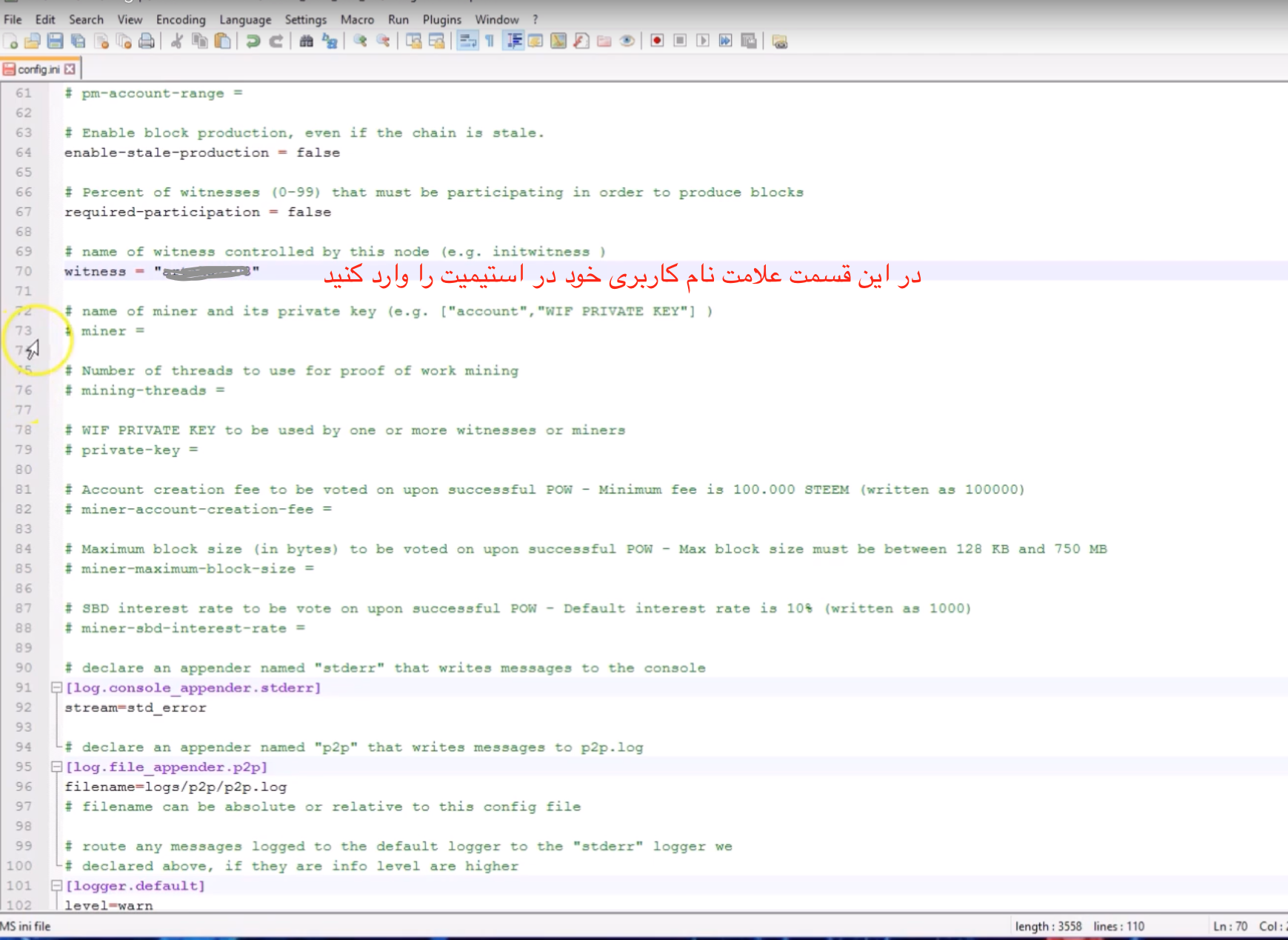Screen dimensions: 1288x940
Task: Open the Search menu
Action: tap(86, 20)
